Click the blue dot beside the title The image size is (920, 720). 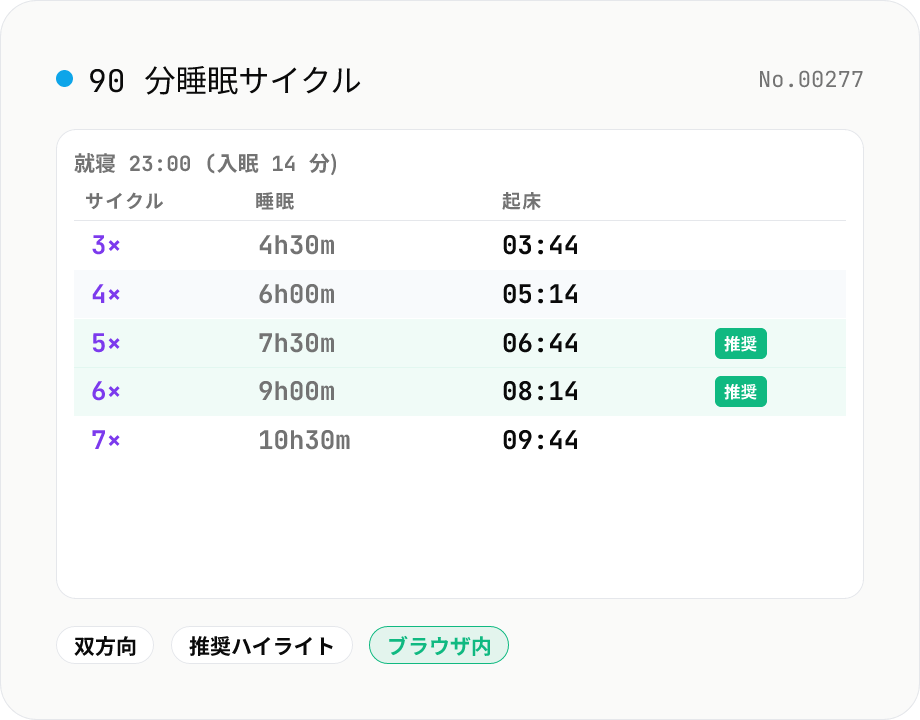tap(65, 79)
